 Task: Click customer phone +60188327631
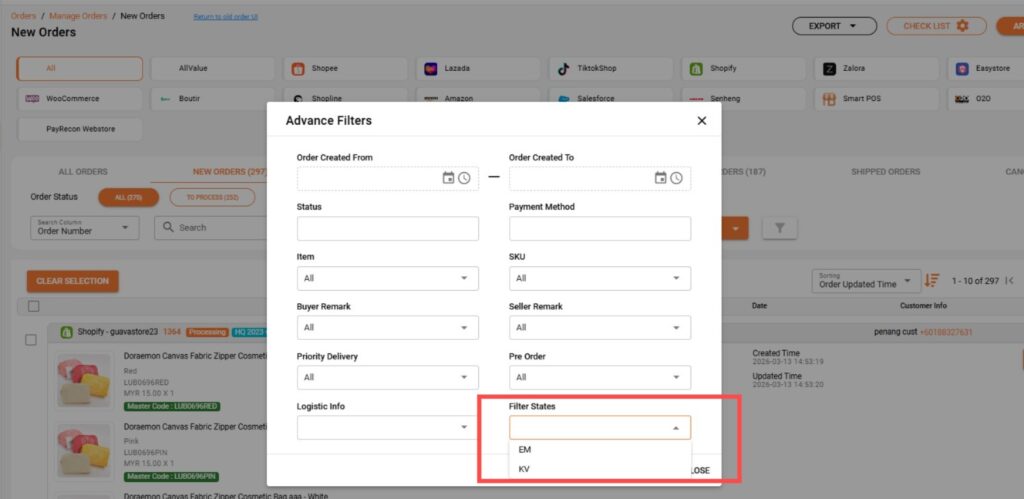(x=946, y=332)
